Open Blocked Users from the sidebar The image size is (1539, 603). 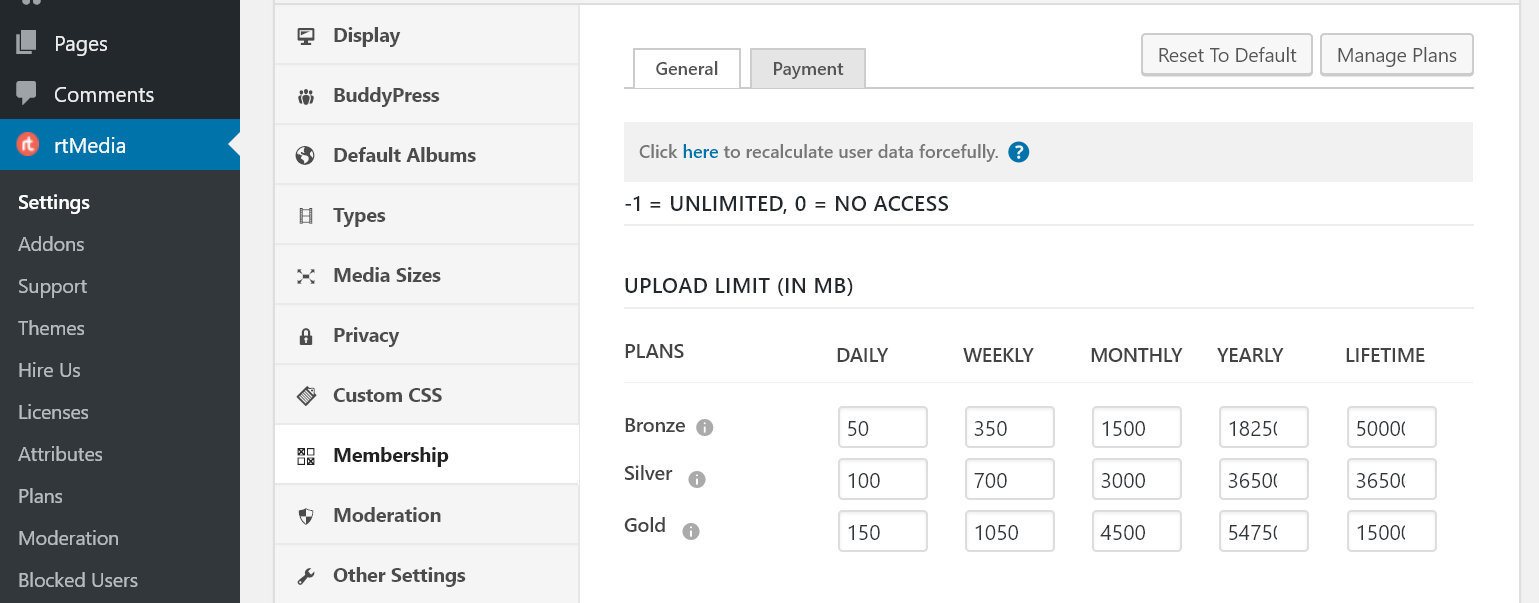[x=77, y=579]
